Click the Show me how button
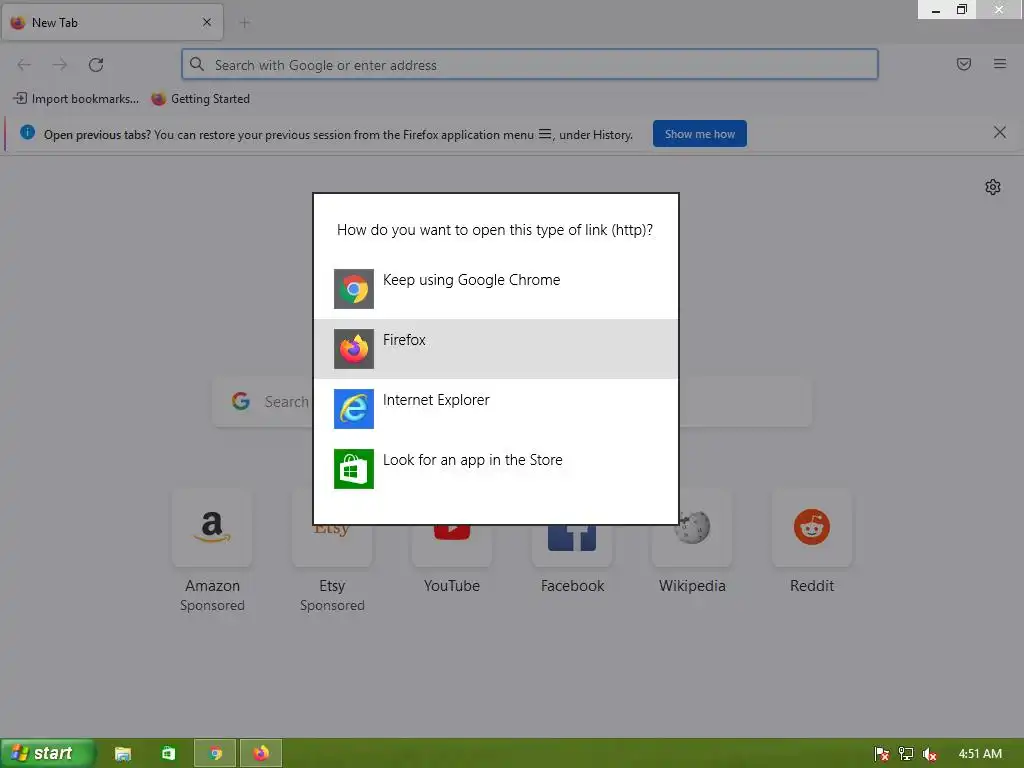The height and width of the screenshot is (768, 1024). tap(699, 134)
